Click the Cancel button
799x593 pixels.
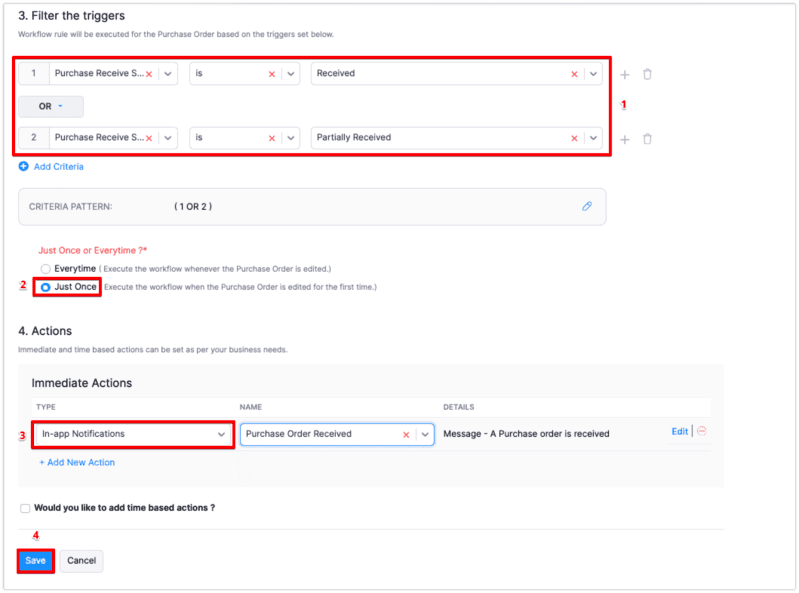coord(81,561)
